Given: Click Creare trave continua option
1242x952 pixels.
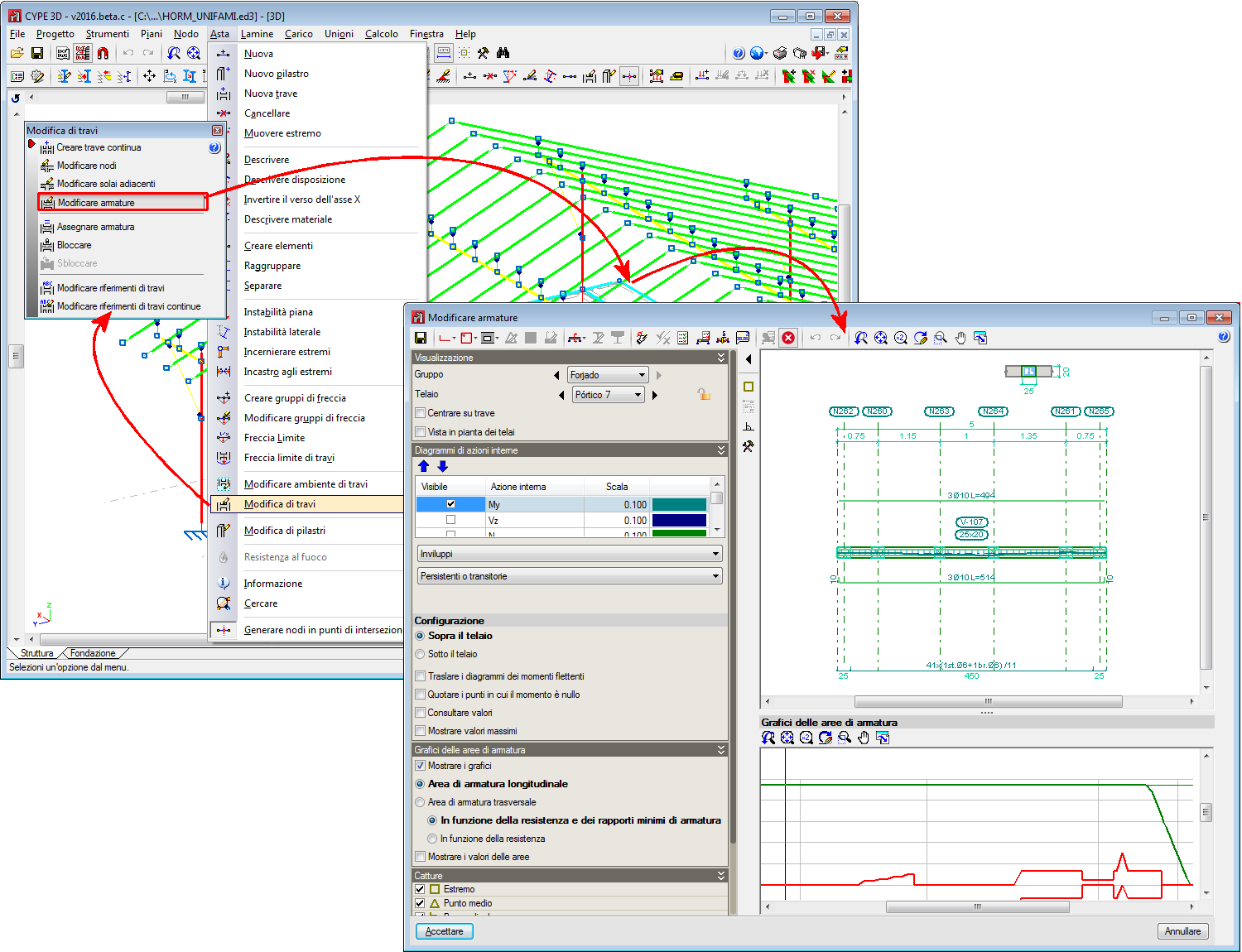Looking at the screenshot, I should point(99,147).
